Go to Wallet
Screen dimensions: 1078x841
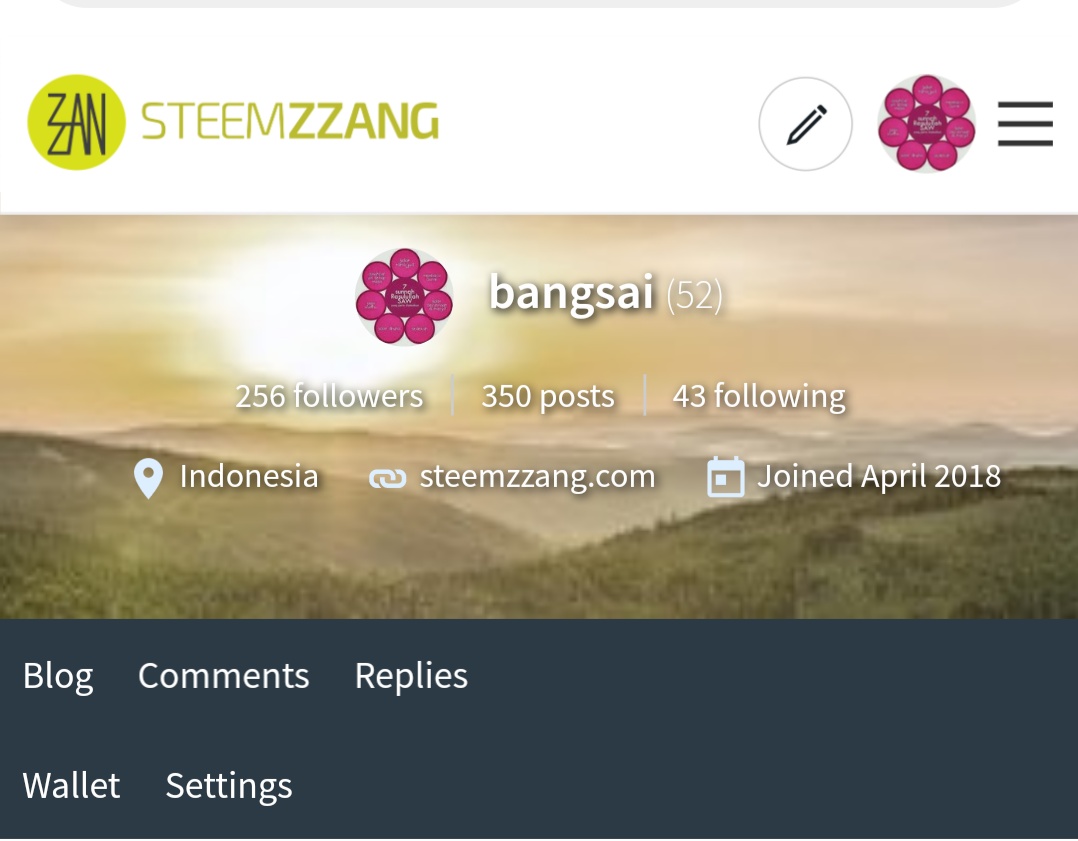(71, 785)
